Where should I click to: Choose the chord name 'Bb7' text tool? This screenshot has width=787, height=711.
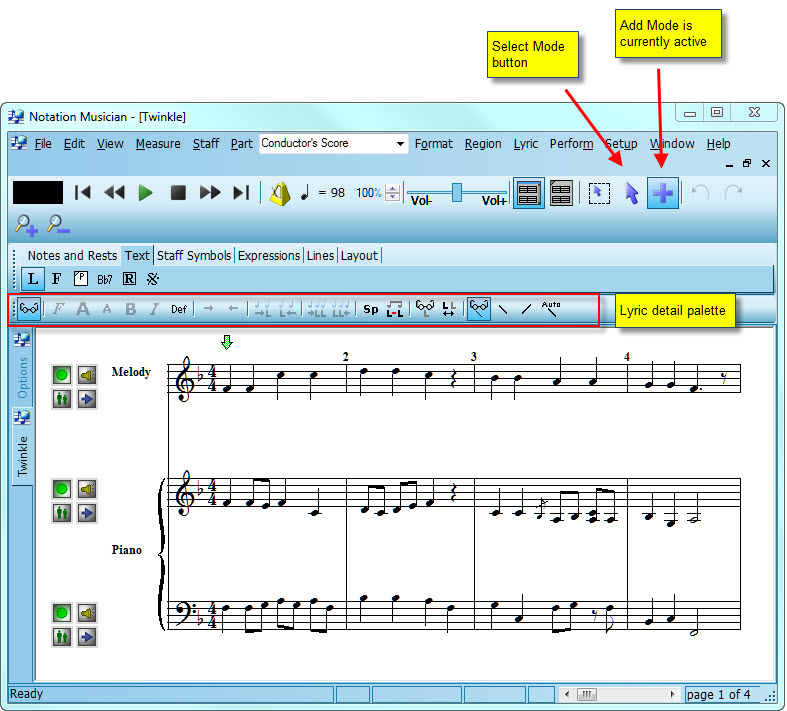point(104,279)
